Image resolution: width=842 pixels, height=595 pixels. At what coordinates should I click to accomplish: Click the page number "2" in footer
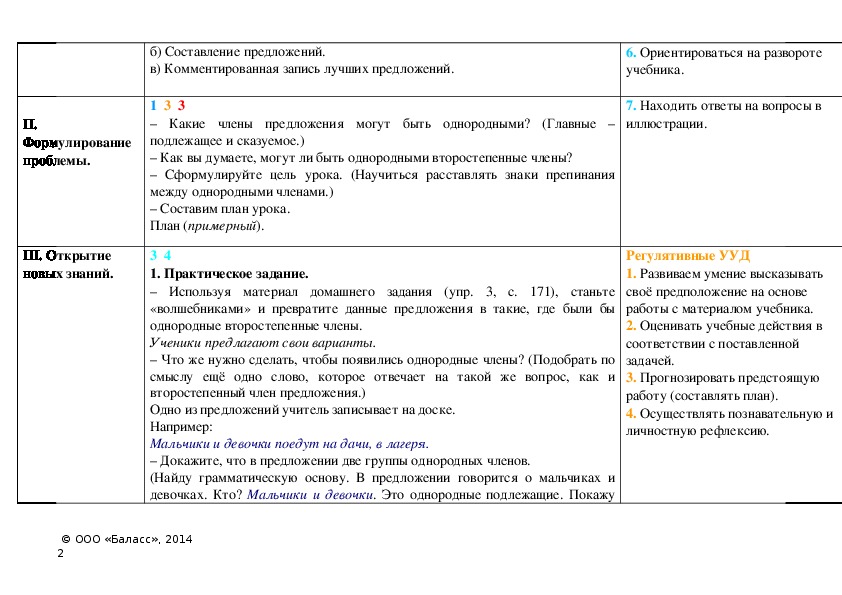point(61,554)
